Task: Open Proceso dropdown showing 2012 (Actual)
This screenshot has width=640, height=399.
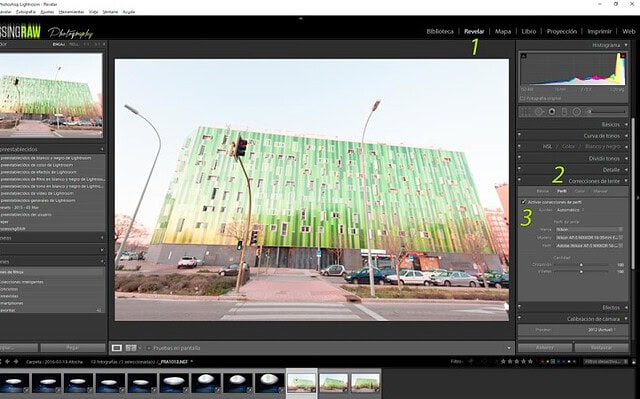Action: tap(602, 330)
